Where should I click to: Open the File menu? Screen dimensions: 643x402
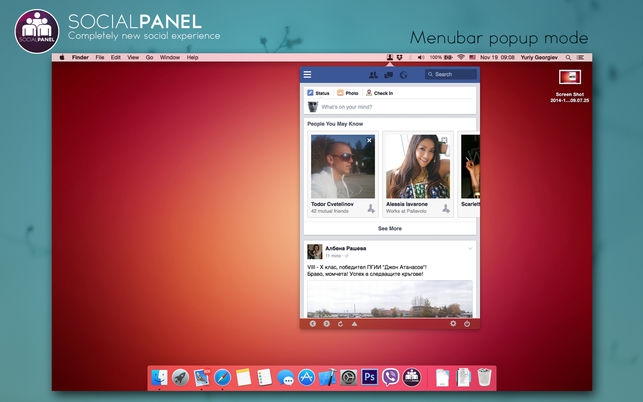tap(100, 57)
